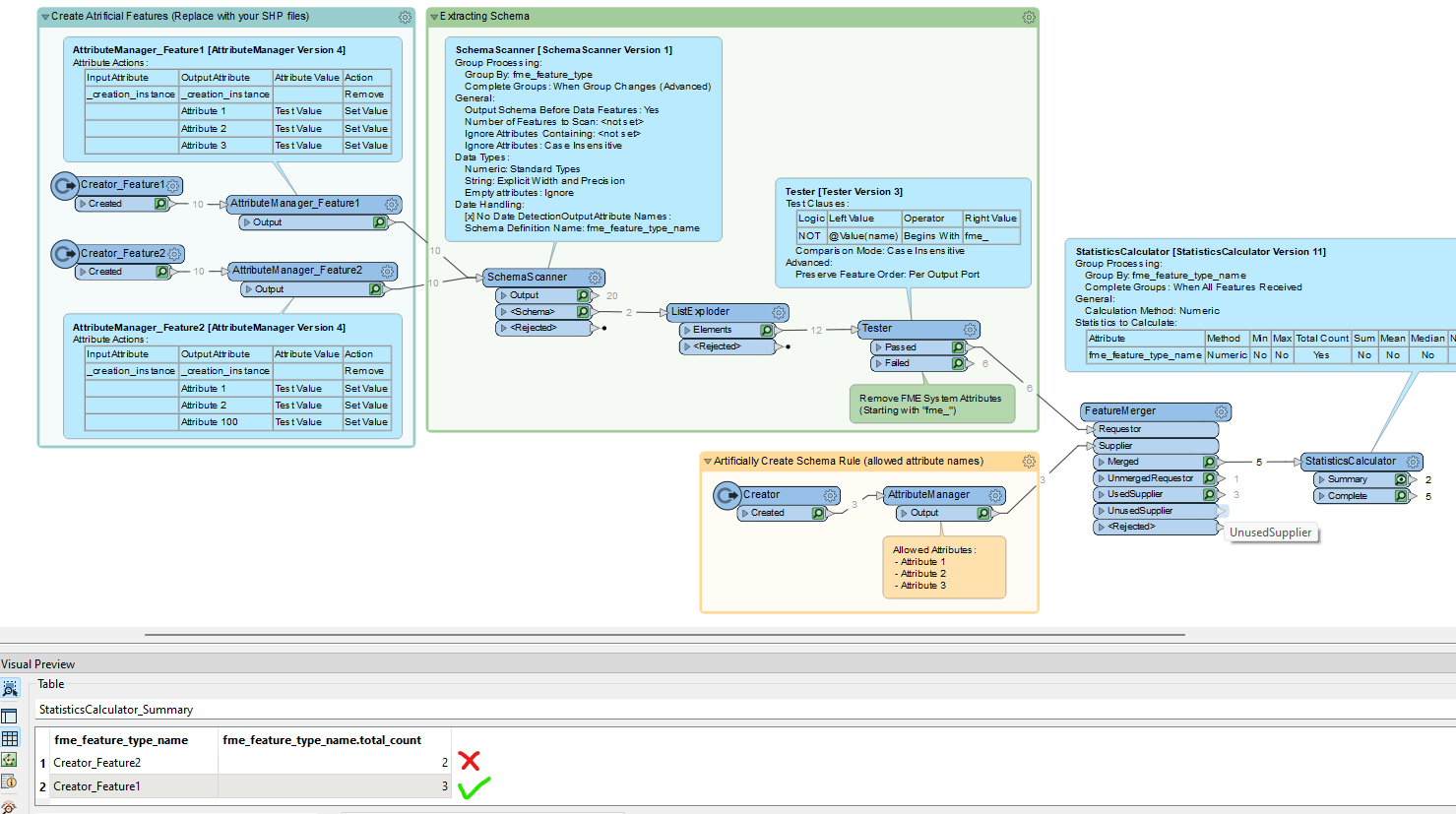
Task: Click the select-and-zoom tool in Visual Preview
Action: 10,689
